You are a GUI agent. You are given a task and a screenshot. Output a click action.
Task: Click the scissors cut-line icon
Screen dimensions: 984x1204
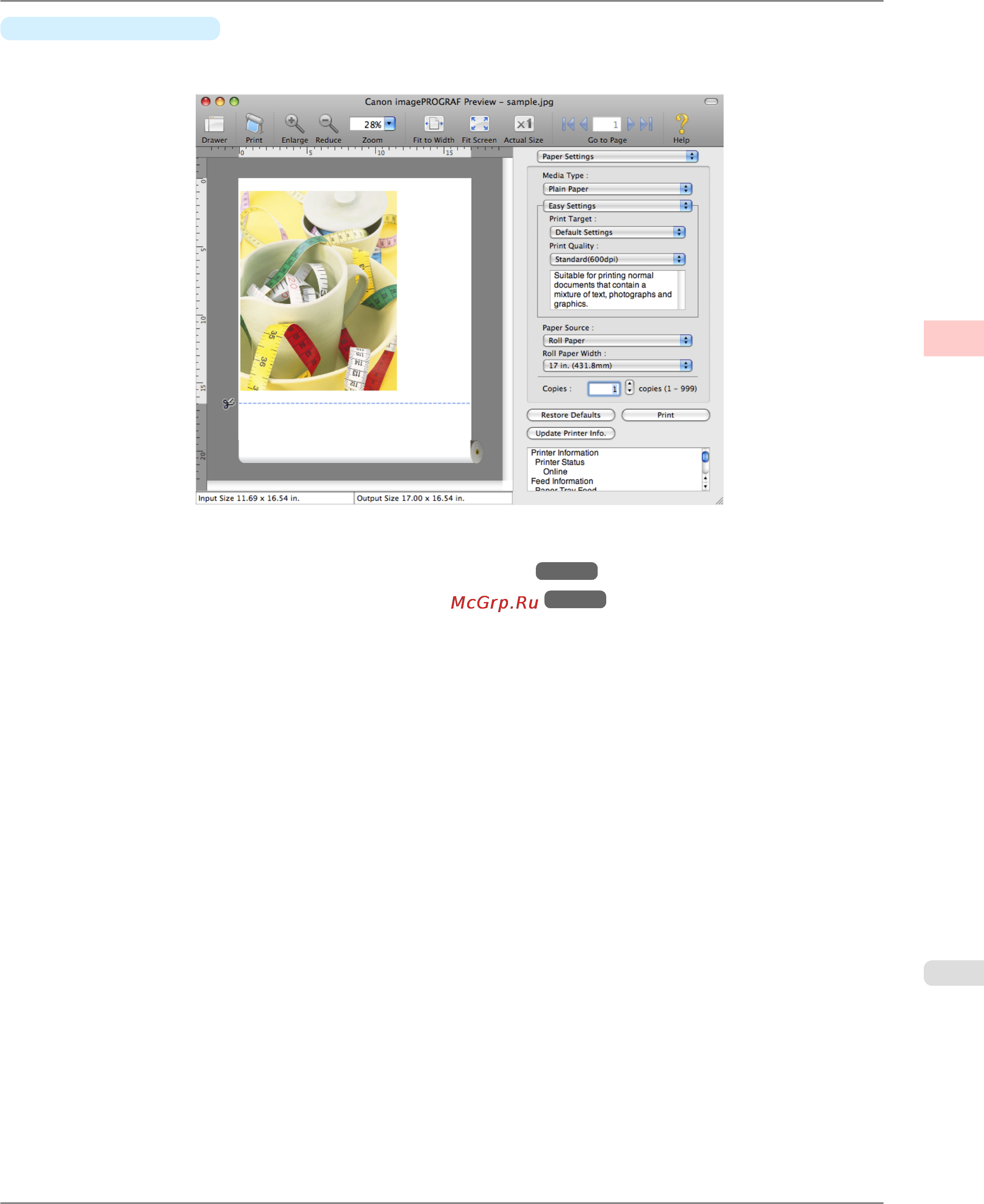229,403
